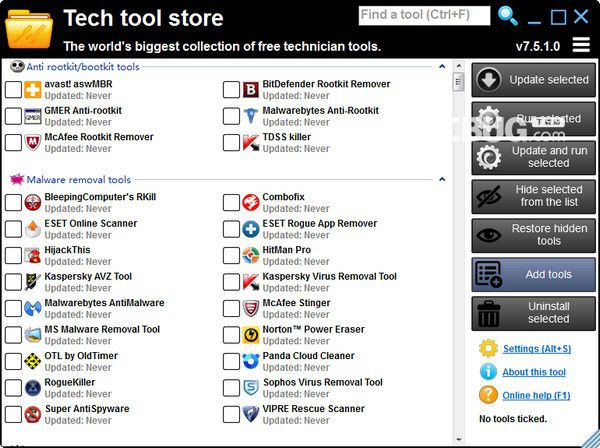This screenshot has height=448, width=600.
Task: Click the magnifier search icon
Action: [507, 16]
